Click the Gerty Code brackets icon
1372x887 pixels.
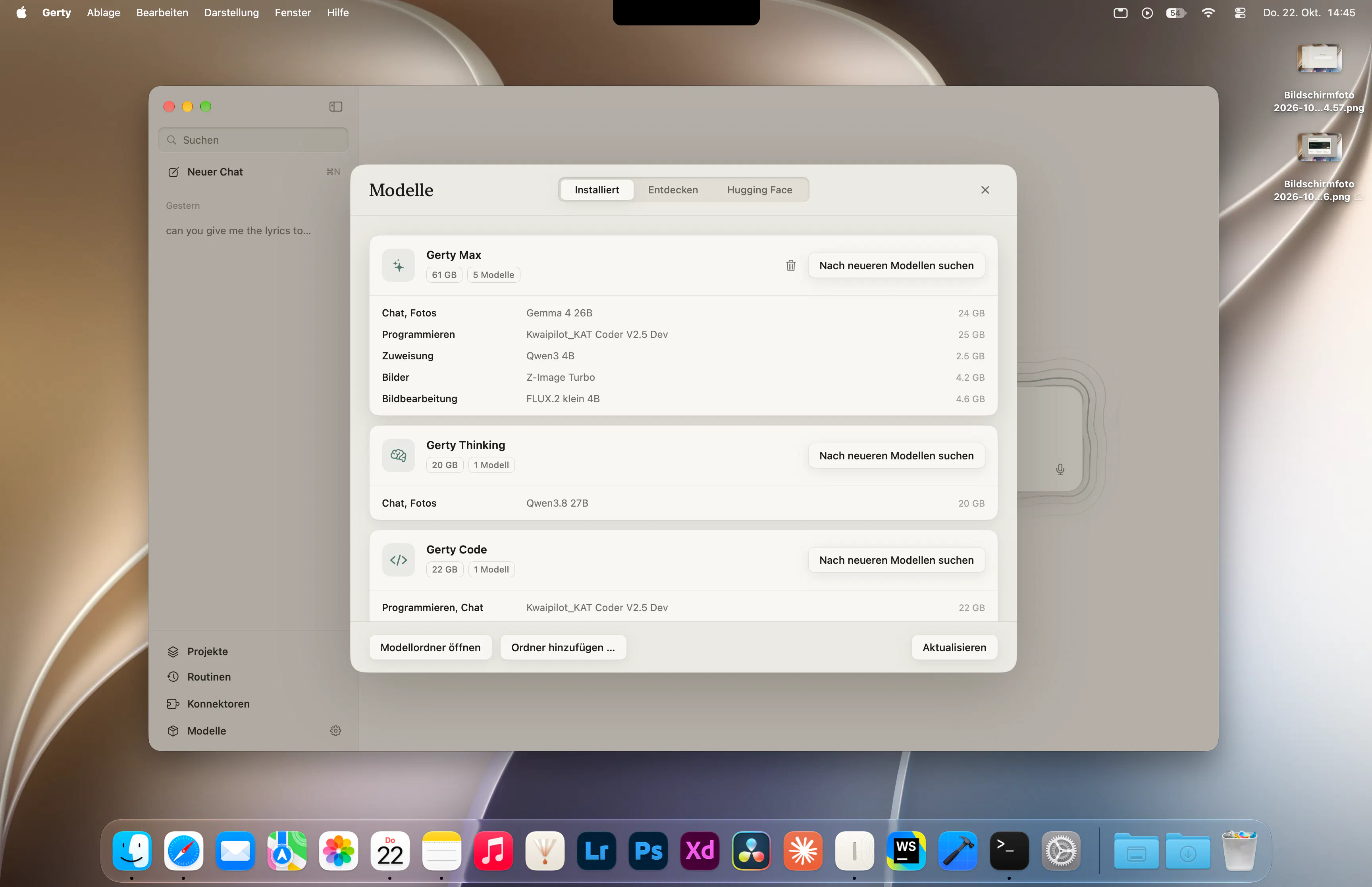pyautogui.click(x=399, y=560)
